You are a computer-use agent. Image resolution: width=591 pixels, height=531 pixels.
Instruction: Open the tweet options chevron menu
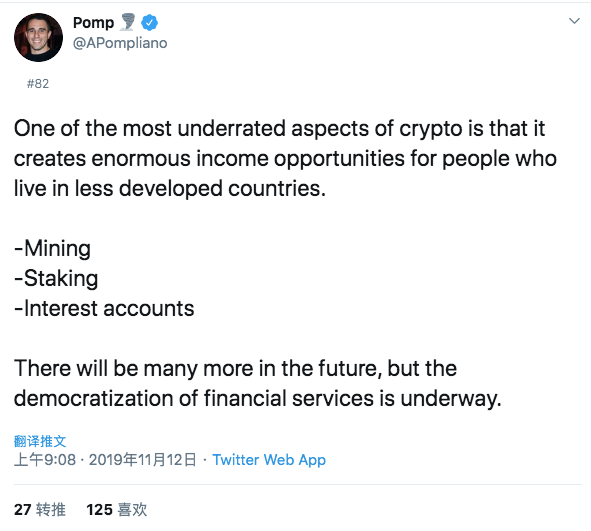click(574, 21)
